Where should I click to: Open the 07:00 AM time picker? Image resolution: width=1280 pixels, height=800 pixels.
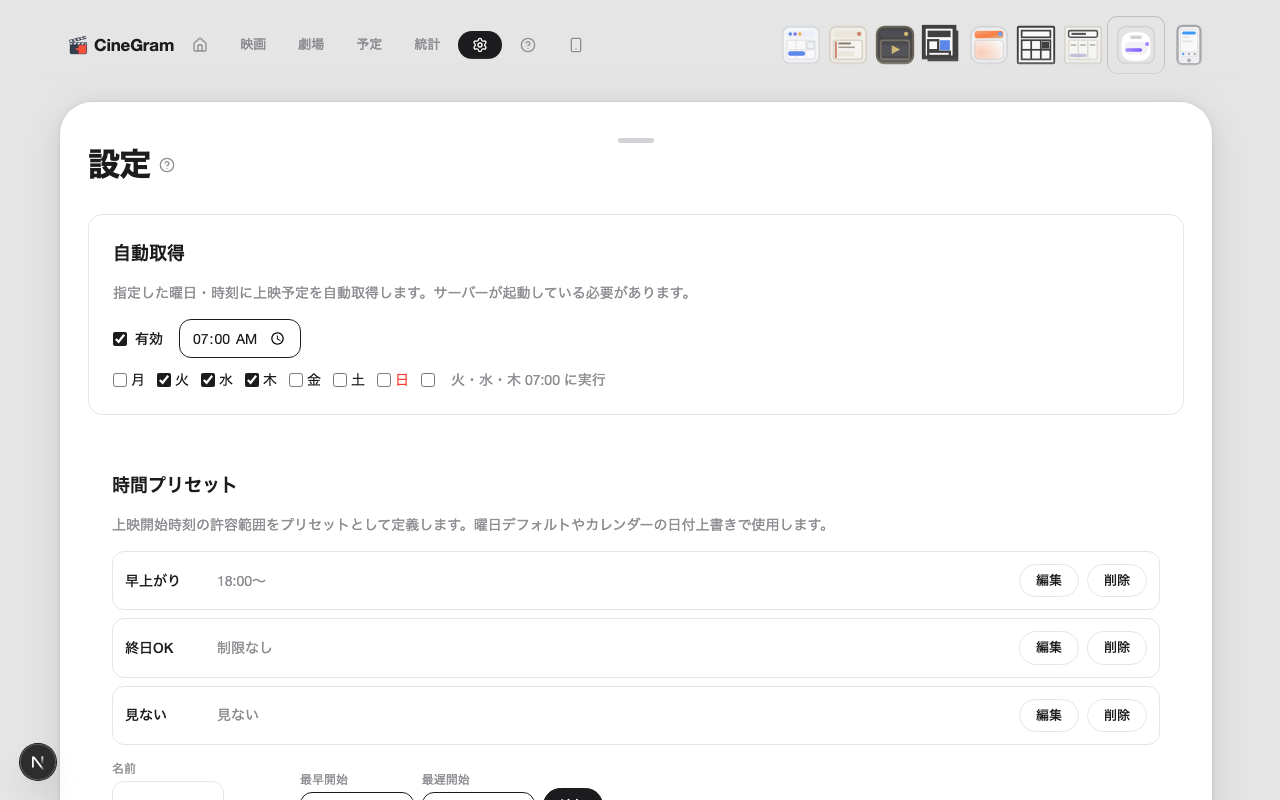[x=240, y=338]
